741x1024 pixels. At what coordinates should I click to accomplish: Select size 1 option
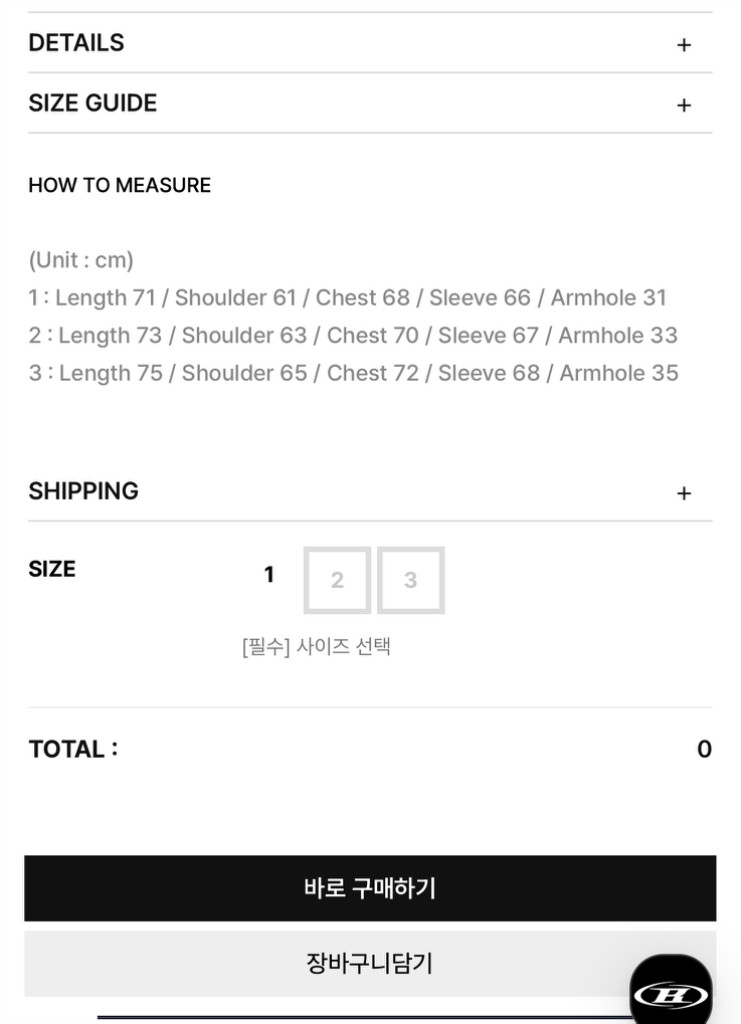(x=269, y=575)
